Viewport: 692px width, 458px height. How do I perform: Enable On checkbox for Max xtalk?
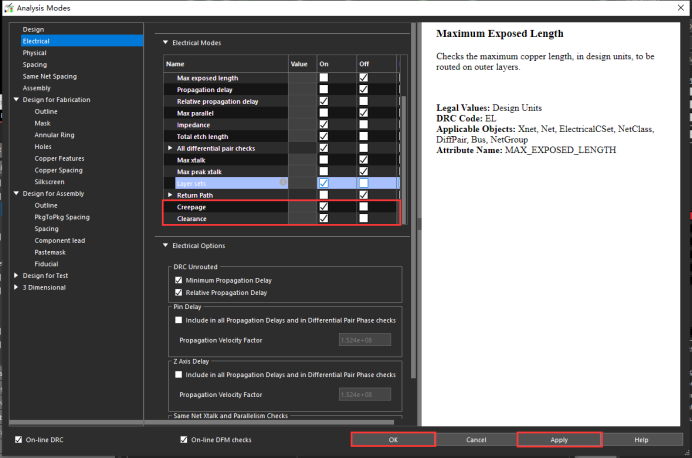click(x=323, y=159)
